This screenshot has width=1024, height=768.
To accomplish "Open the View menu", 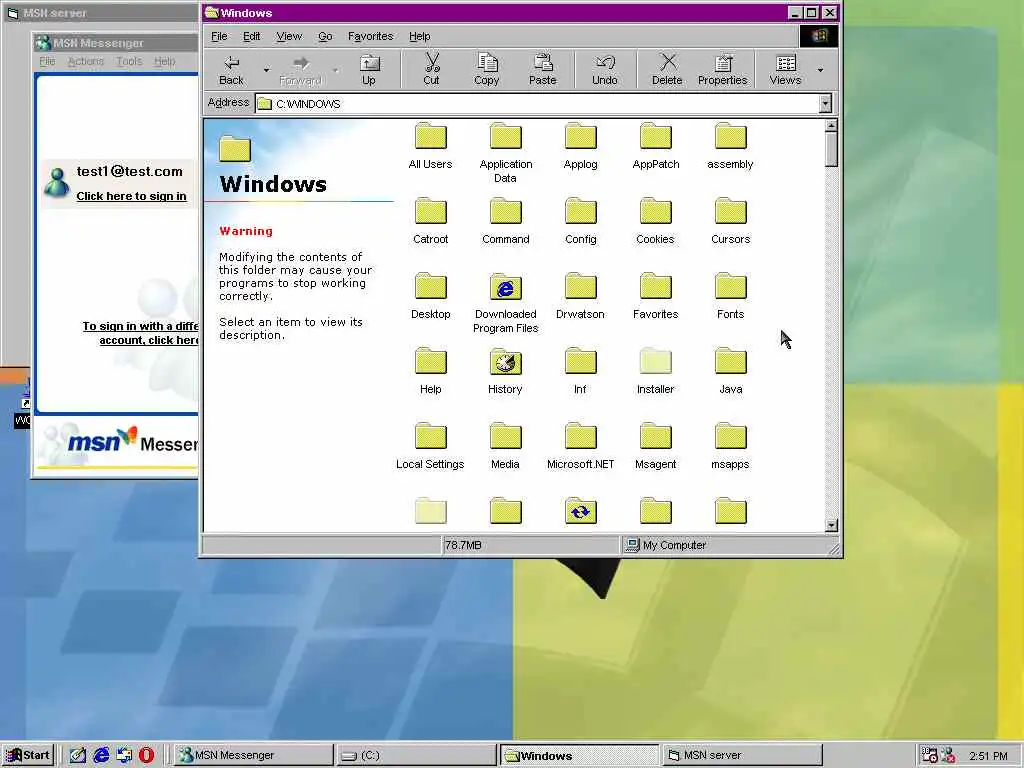I will pyautogui.click(x=289, y=37).
